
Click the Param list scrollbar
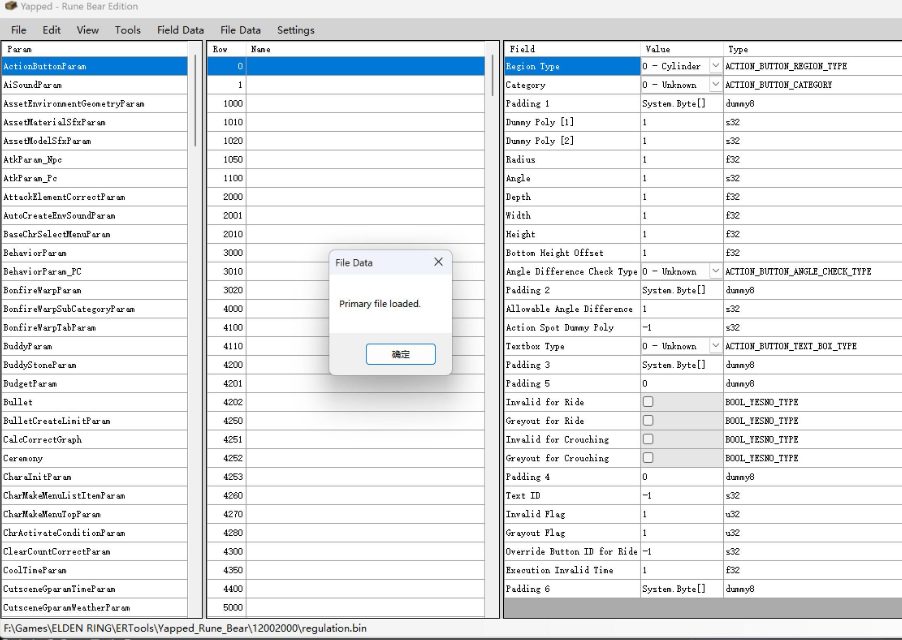195,100
